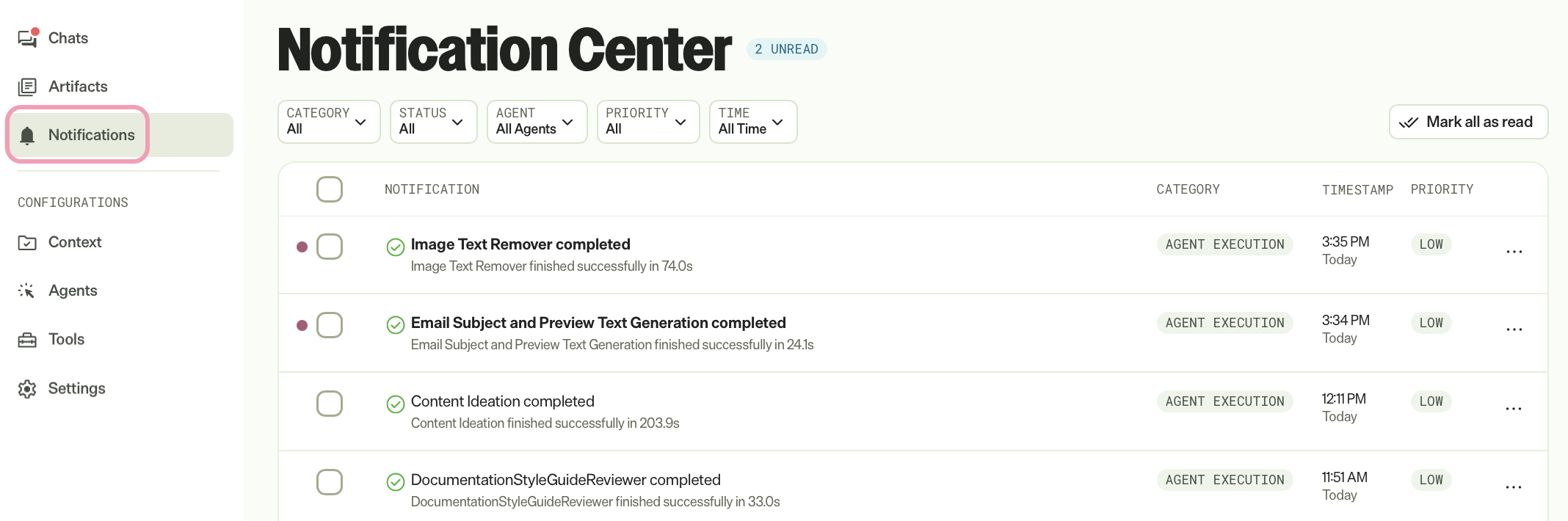Click the Settings gear icon
Screen dimensions: 1568x521
27,388
